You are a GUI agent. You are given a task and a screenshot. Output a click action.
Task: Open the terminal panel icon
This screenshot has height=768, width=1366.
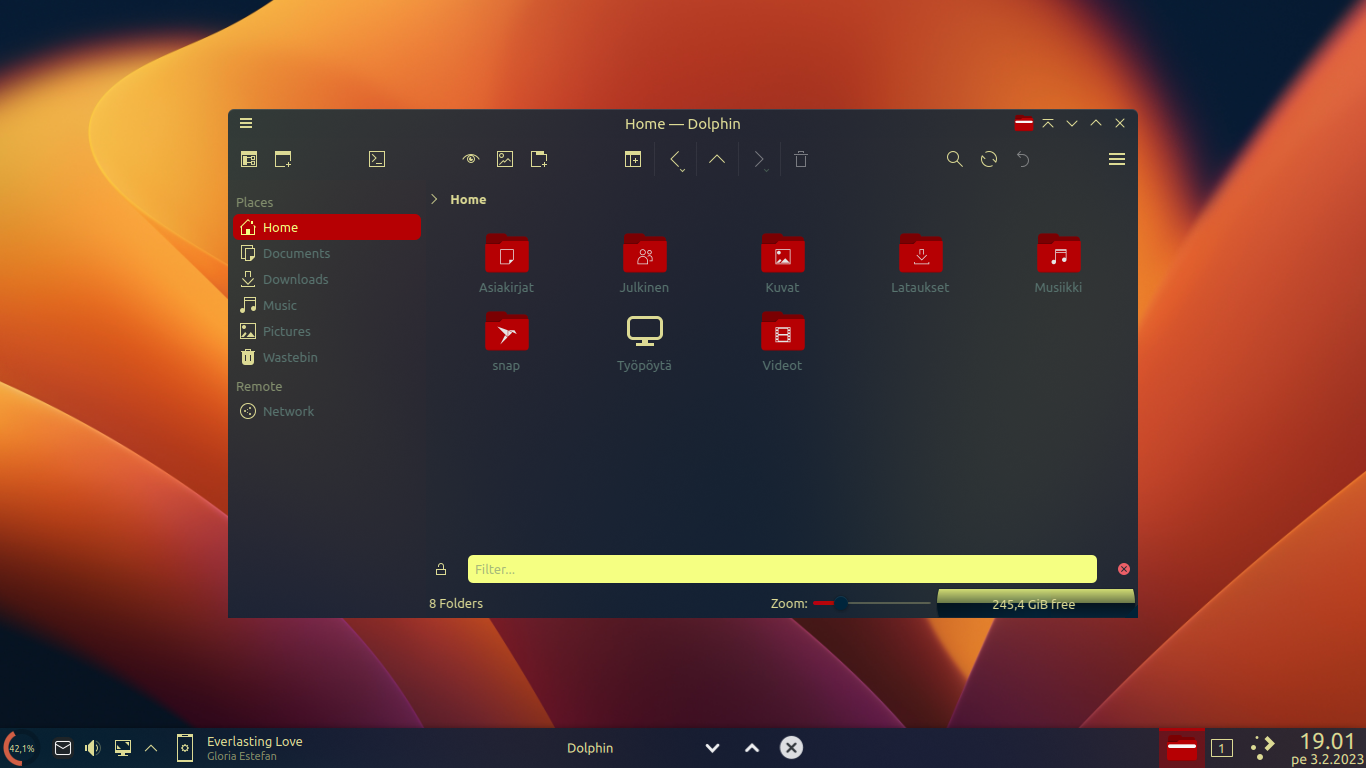click(377, 159)
